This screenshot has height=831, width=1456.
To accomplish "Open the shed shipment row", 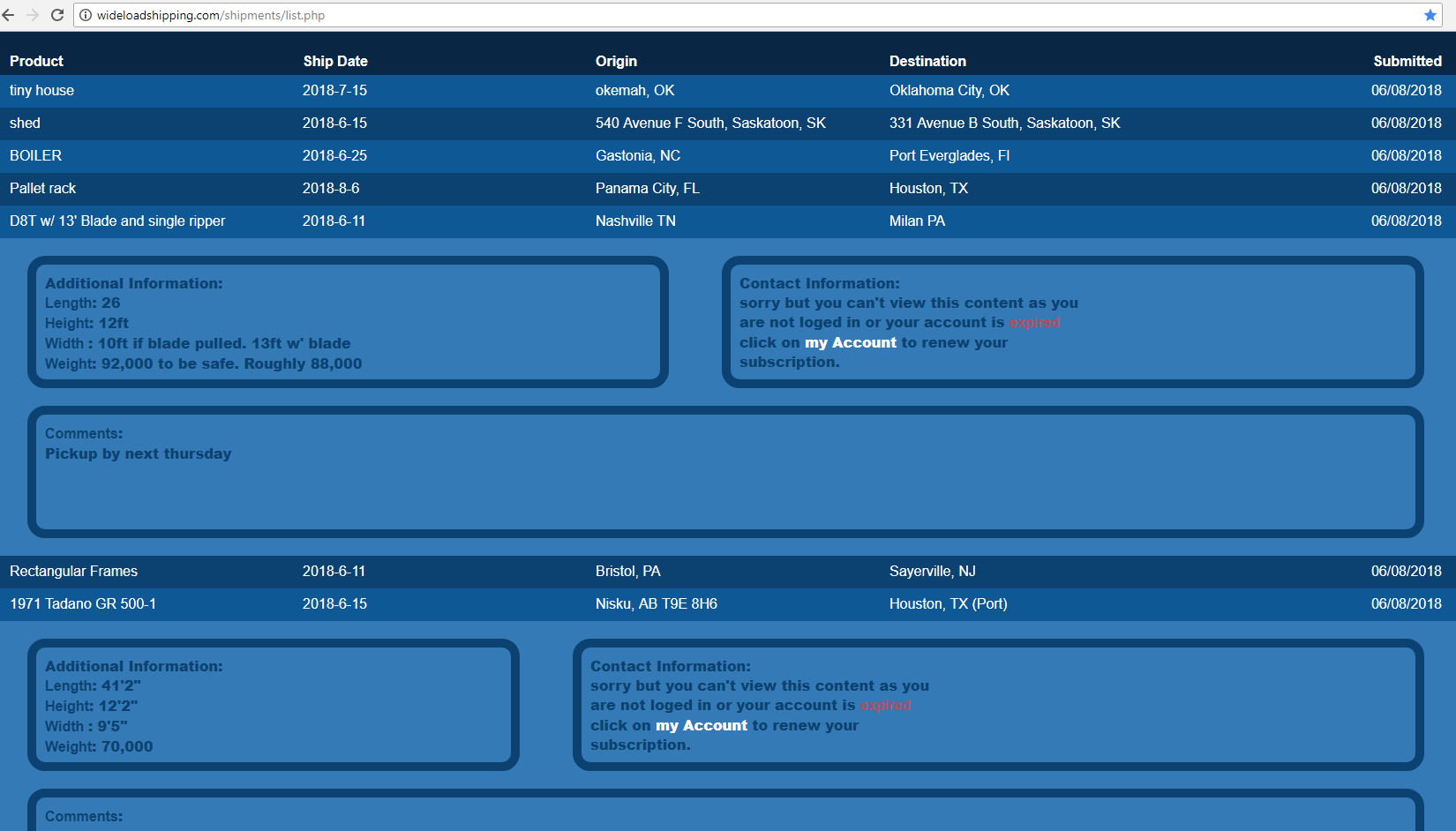I will tap(728, 124).
